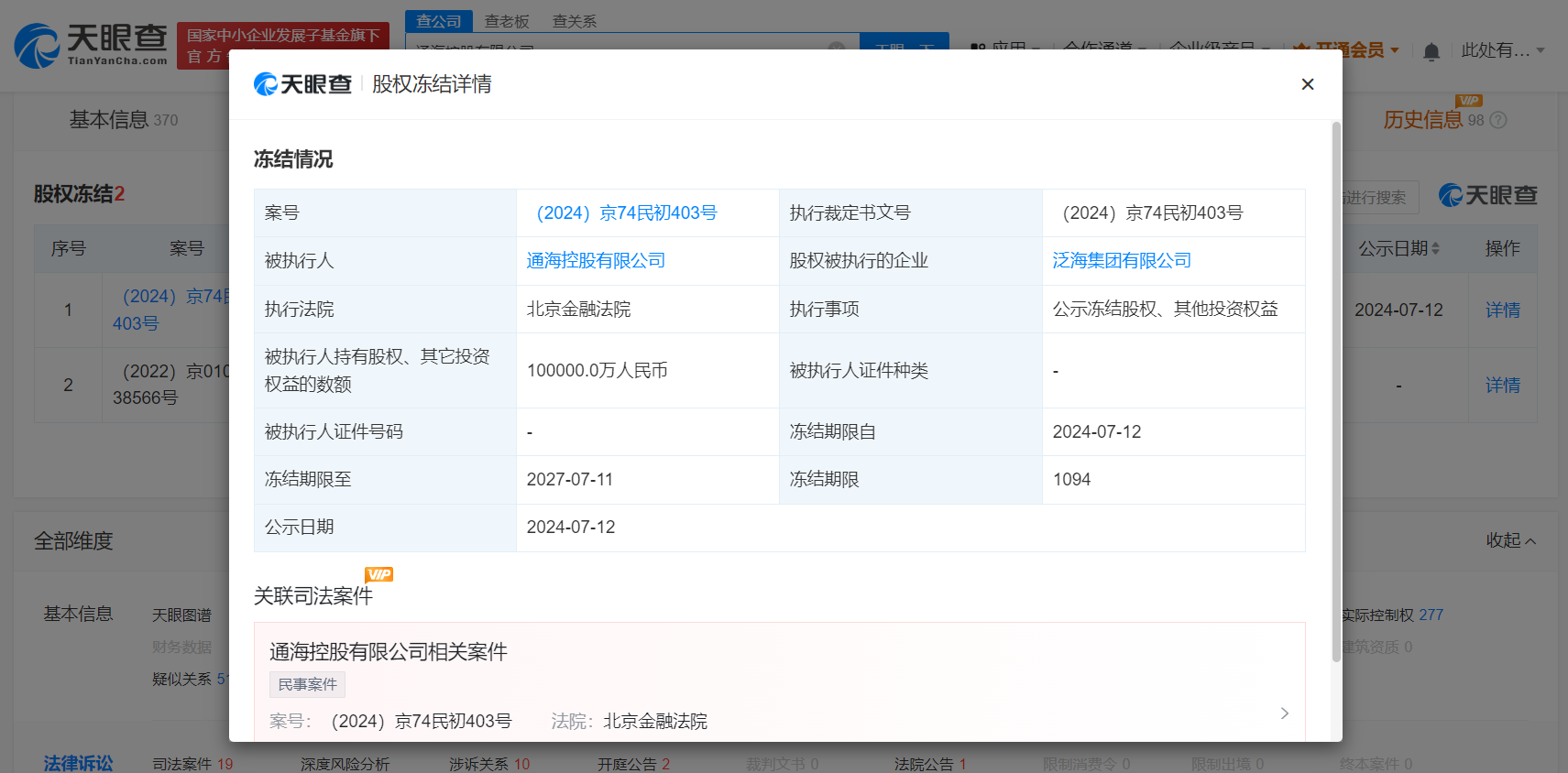Viewport: 1568px width, 773px height.
Task: Select the 查老板 search tab
Action: click(507, 20)
